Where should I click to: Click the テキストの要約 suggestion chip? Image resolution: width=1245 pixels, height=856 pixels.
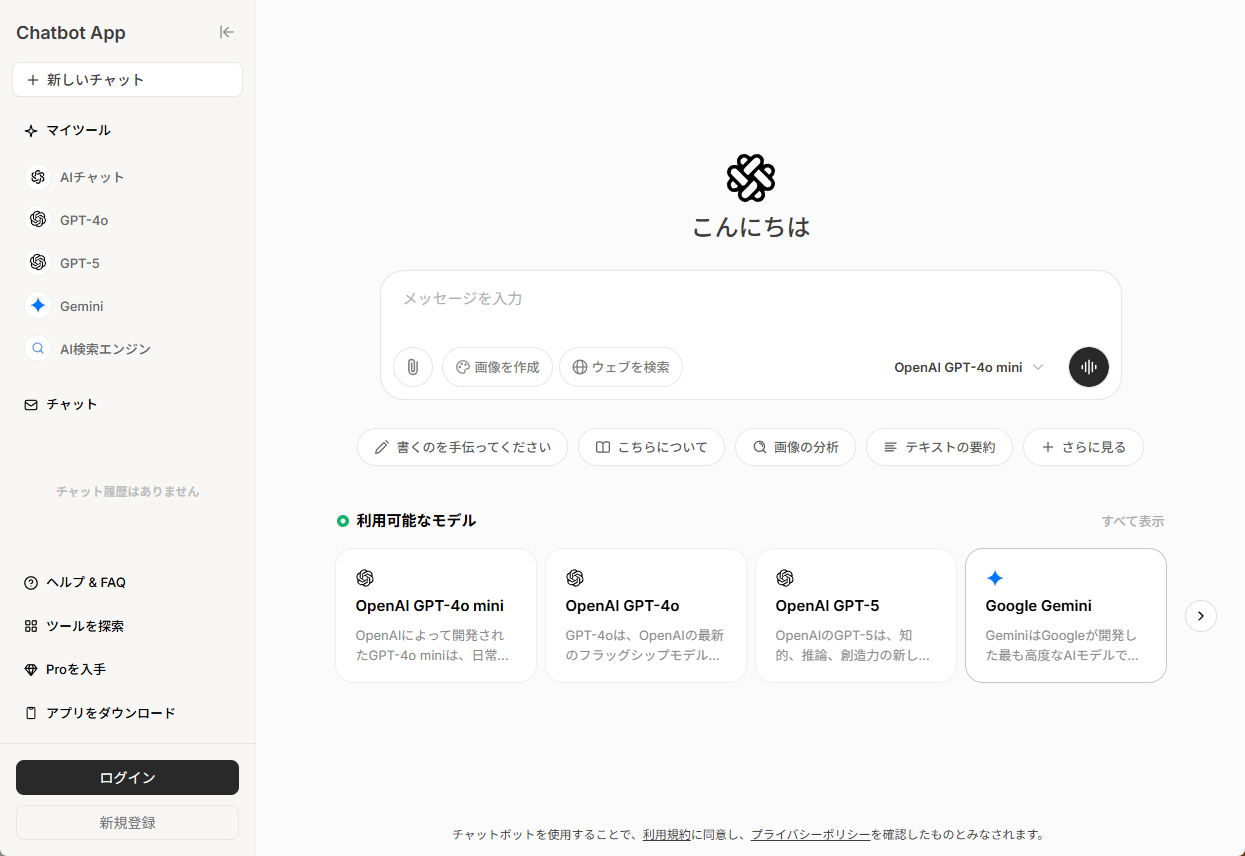pos(939,447)
